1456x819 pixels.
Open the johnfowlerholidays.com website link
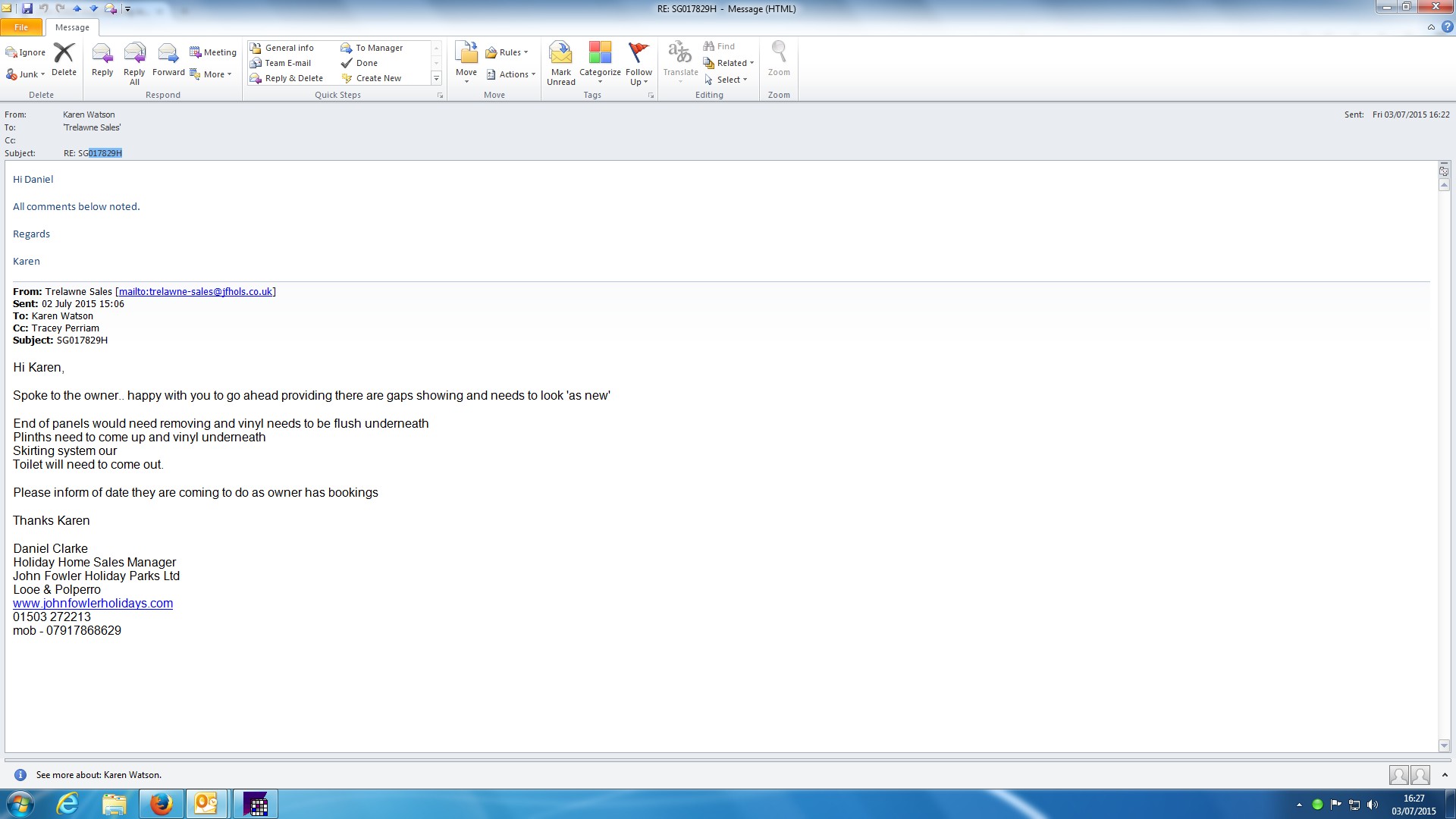tap(93, 604)
